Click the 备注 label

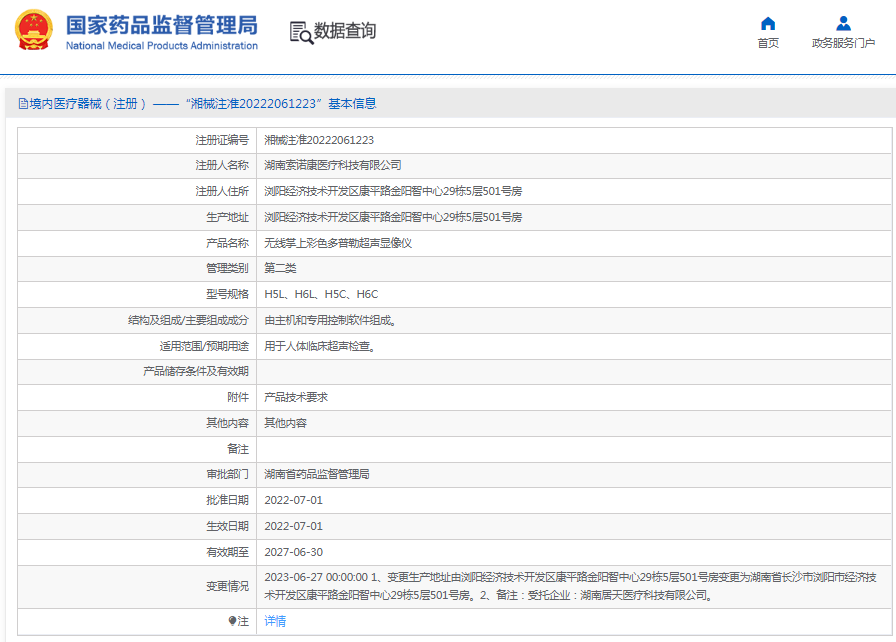[238, 449]
